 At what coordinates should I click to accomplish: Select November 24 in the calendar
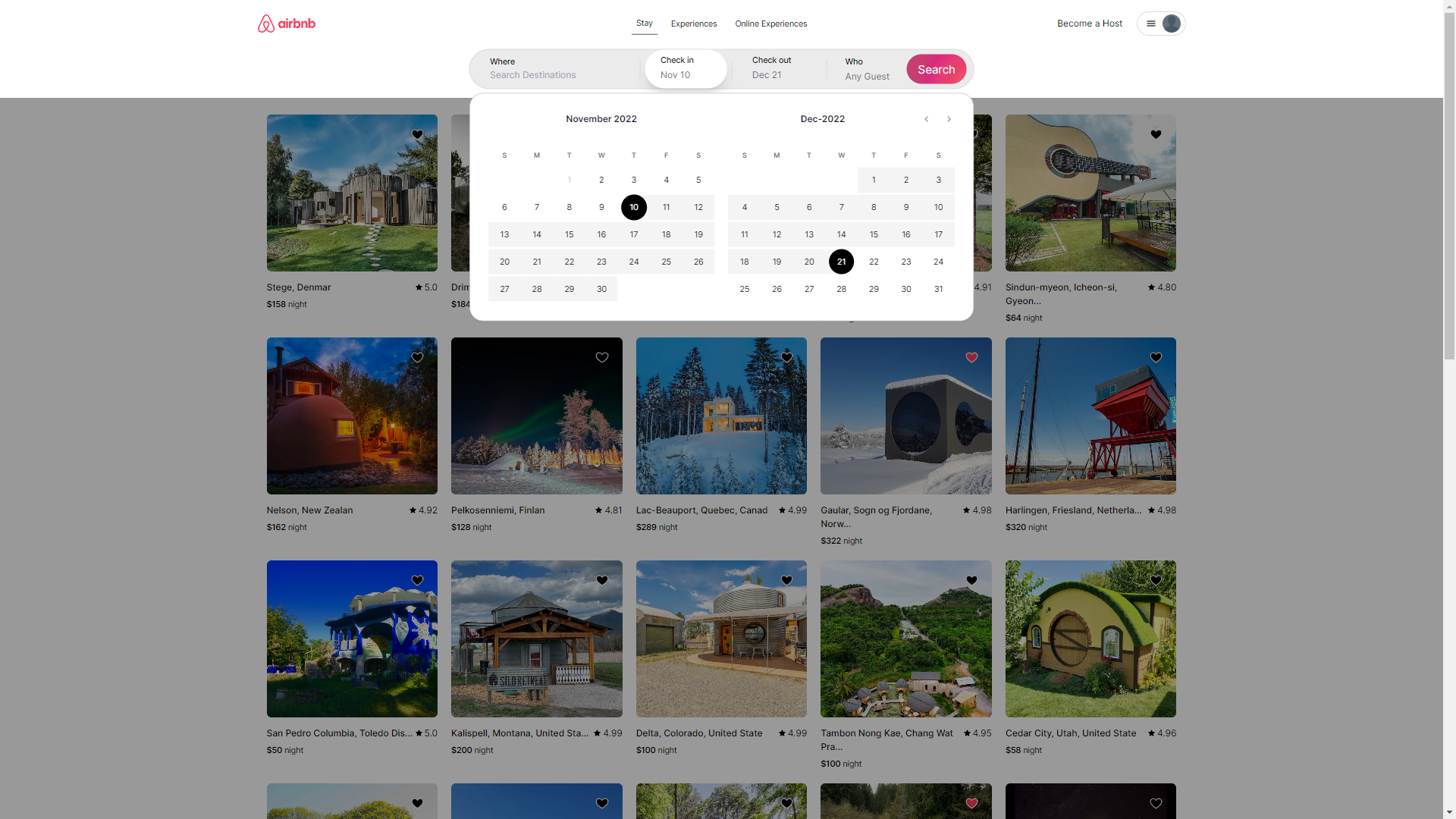click(x=634, y=262)
